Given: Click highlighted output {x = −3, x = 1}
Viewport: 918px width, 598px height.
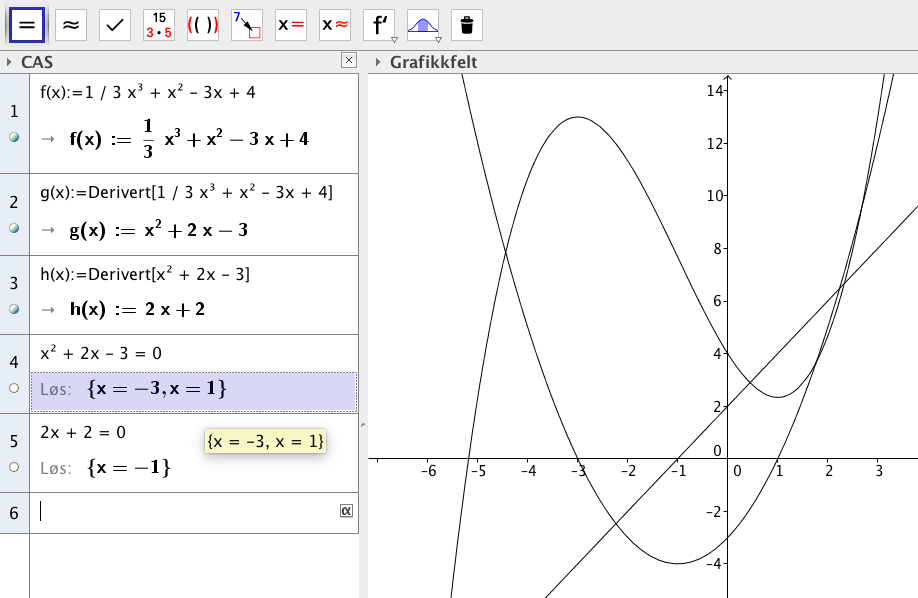Looking at the screenshot, I should pyautogui.click(x=194, y=391).
